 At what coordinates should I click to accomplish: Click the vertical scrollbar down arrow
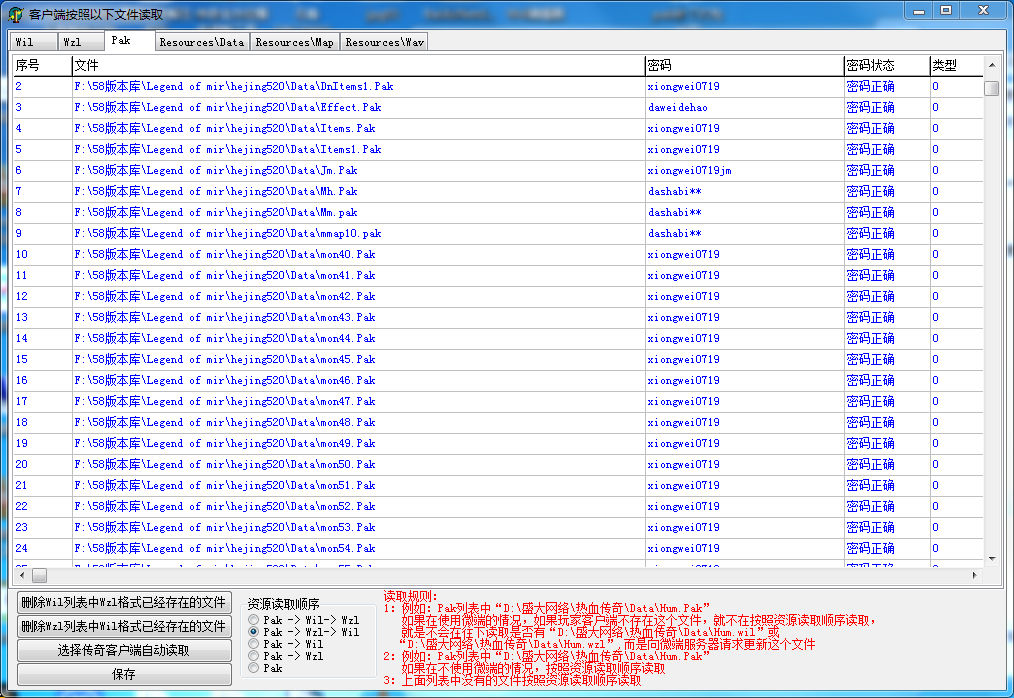pyautogui.click(x=991, y=559)
